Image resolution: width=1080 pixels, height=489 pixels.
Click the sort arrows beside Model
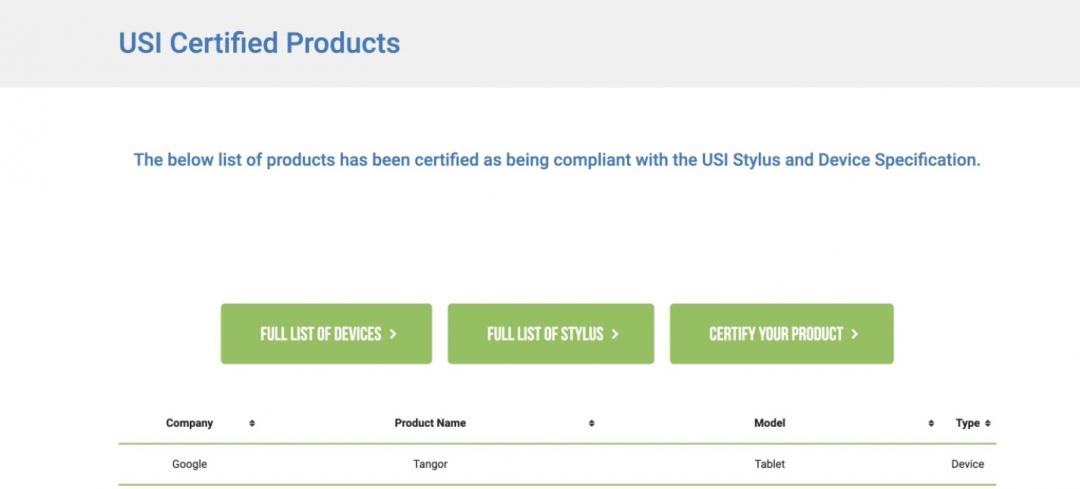click(931, 423)
